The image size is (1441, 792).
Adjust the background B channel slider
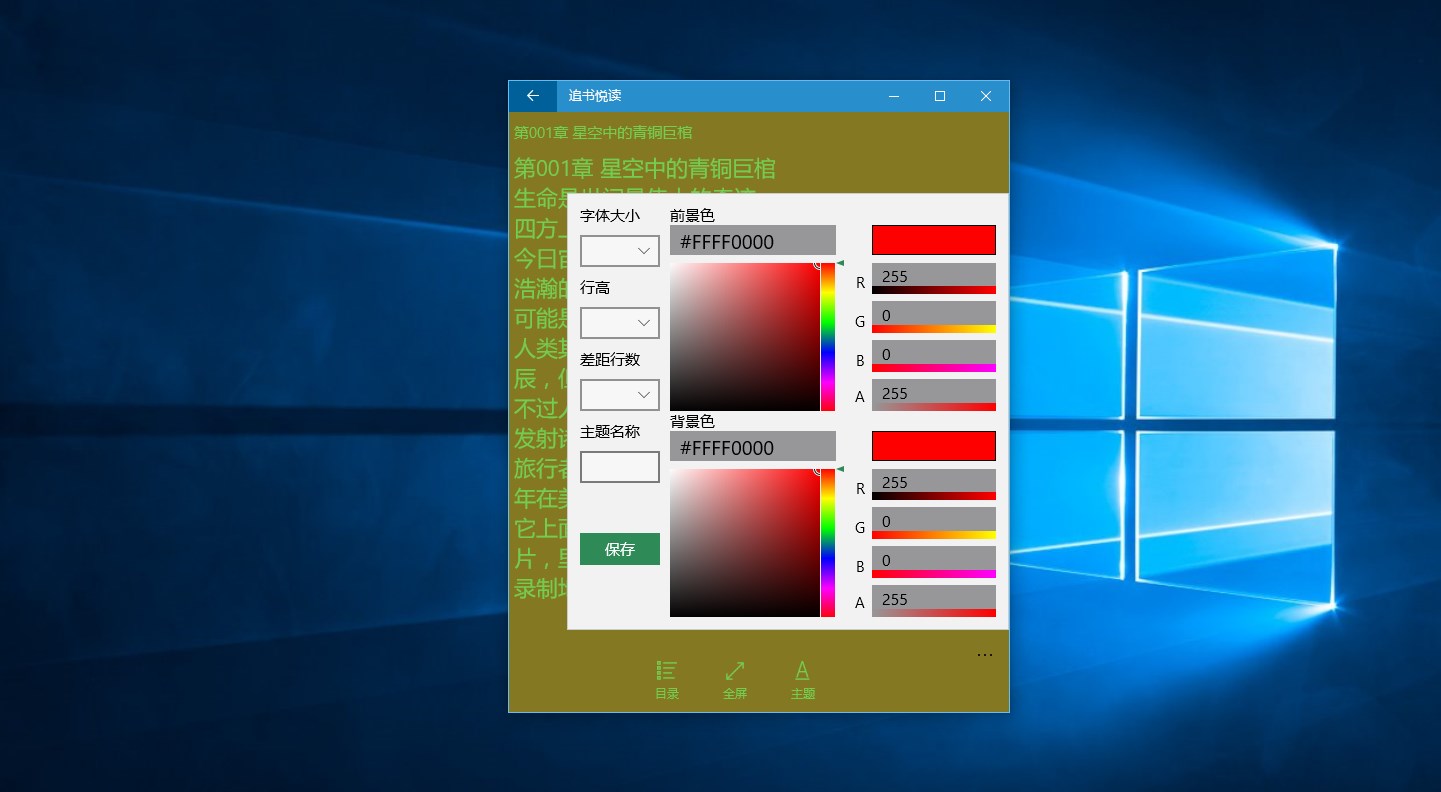tap(933, 560)
